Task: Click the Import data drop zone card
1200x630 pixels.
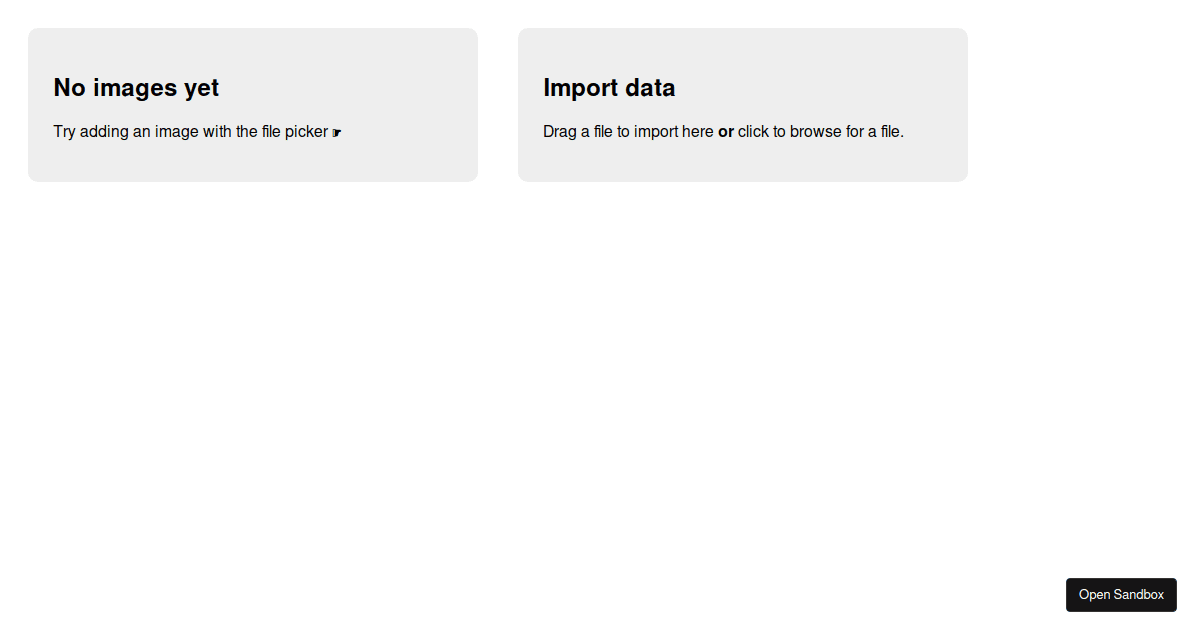Action: pyautogui.click(x=743, y=105)
